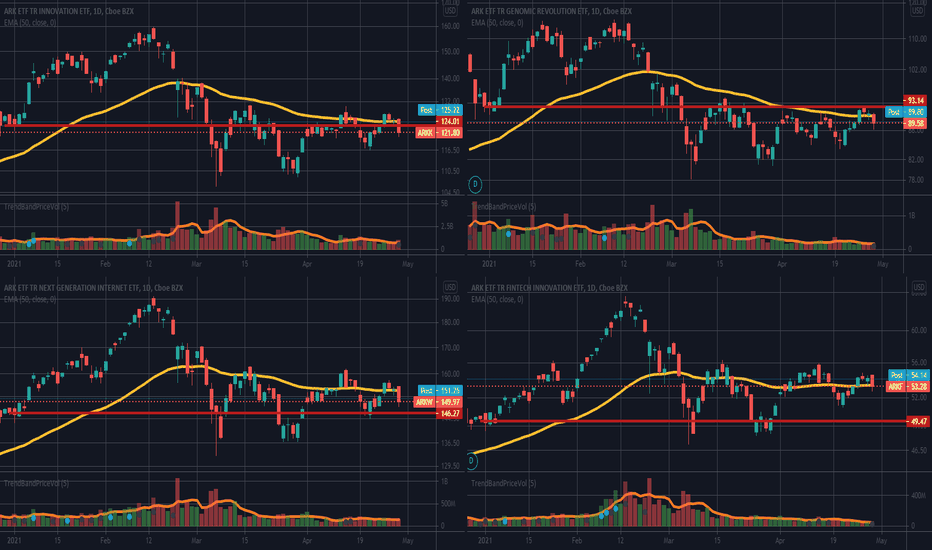Click the 89.58 last price label

tap(915, 123)
